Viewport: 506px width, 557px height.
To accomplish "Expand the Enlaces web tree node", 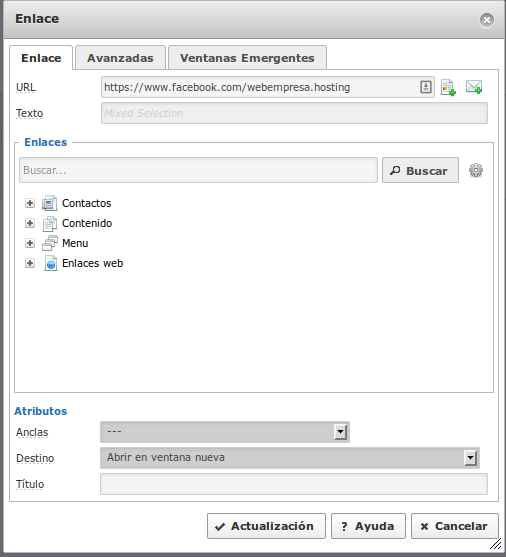I will click(30, 263).
